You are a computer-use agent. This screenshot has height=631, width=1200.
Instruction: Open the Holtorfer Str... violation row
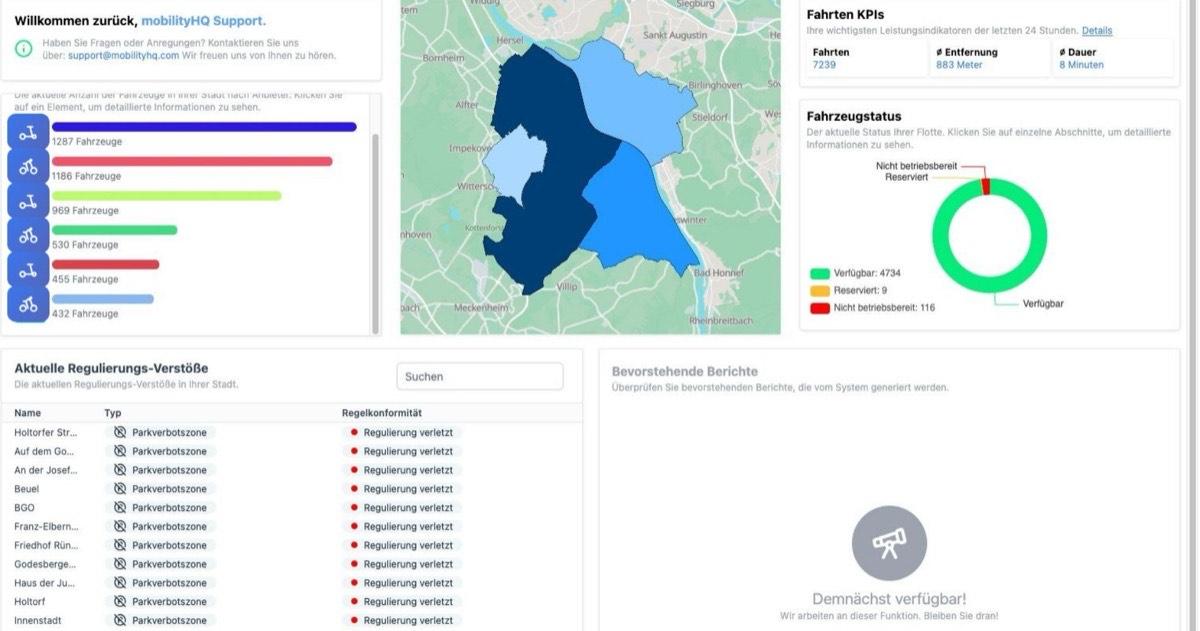[292, 432]
